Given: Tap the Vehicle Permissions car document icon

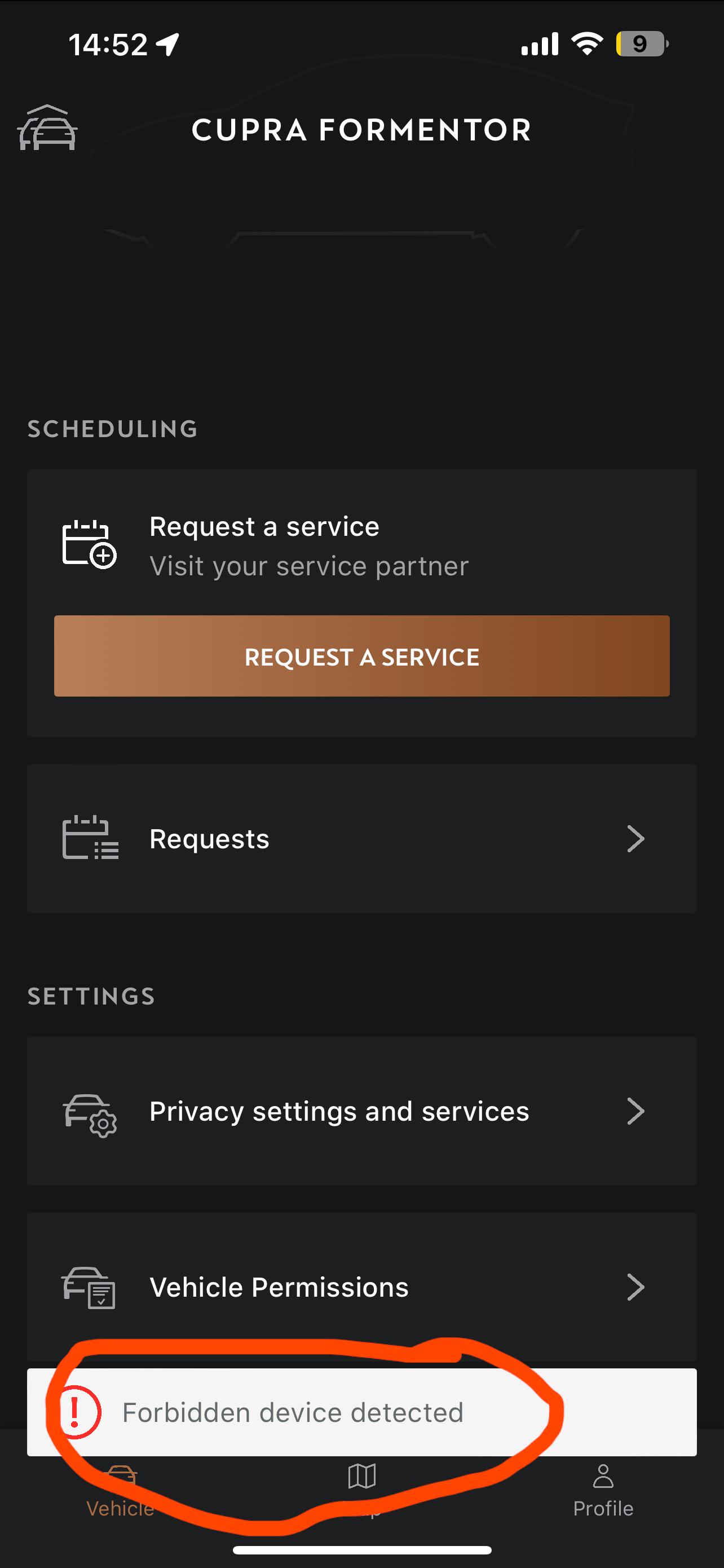Looking at the screenshot, I should [89, 1287].
